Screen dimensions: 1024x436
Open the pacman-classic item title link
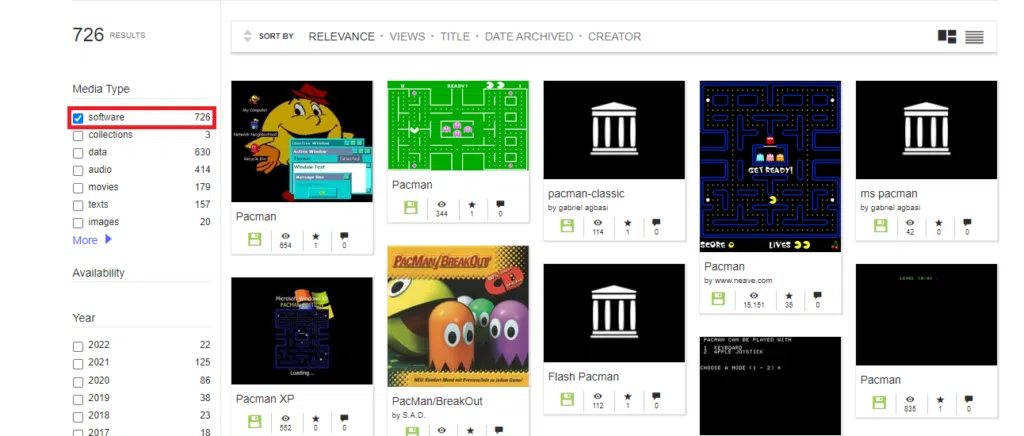point(586,194)
